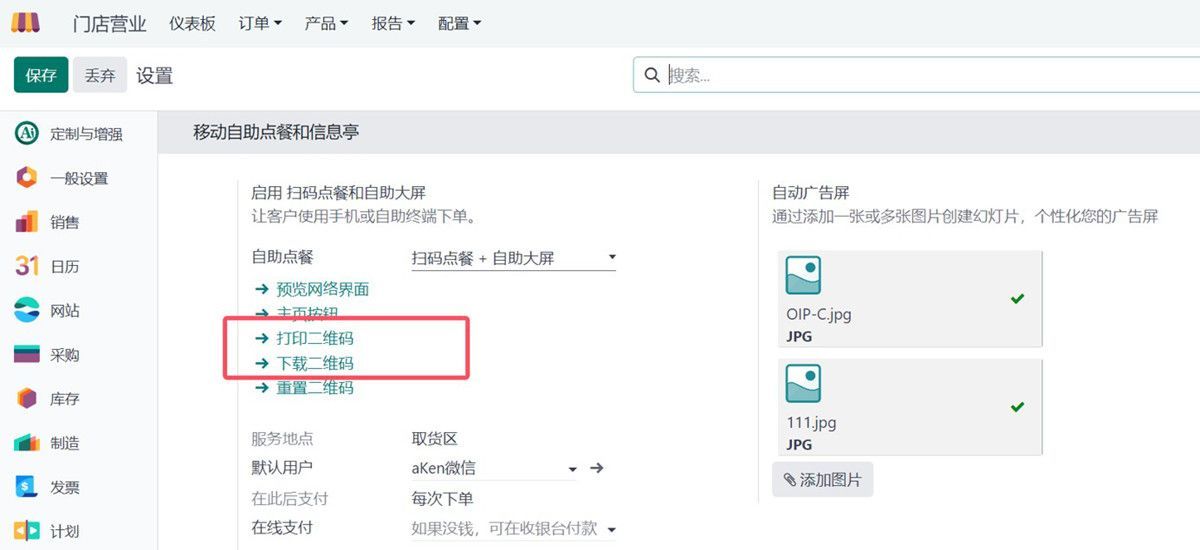Click the arrow beside aKen微信 user

[597, 468]
